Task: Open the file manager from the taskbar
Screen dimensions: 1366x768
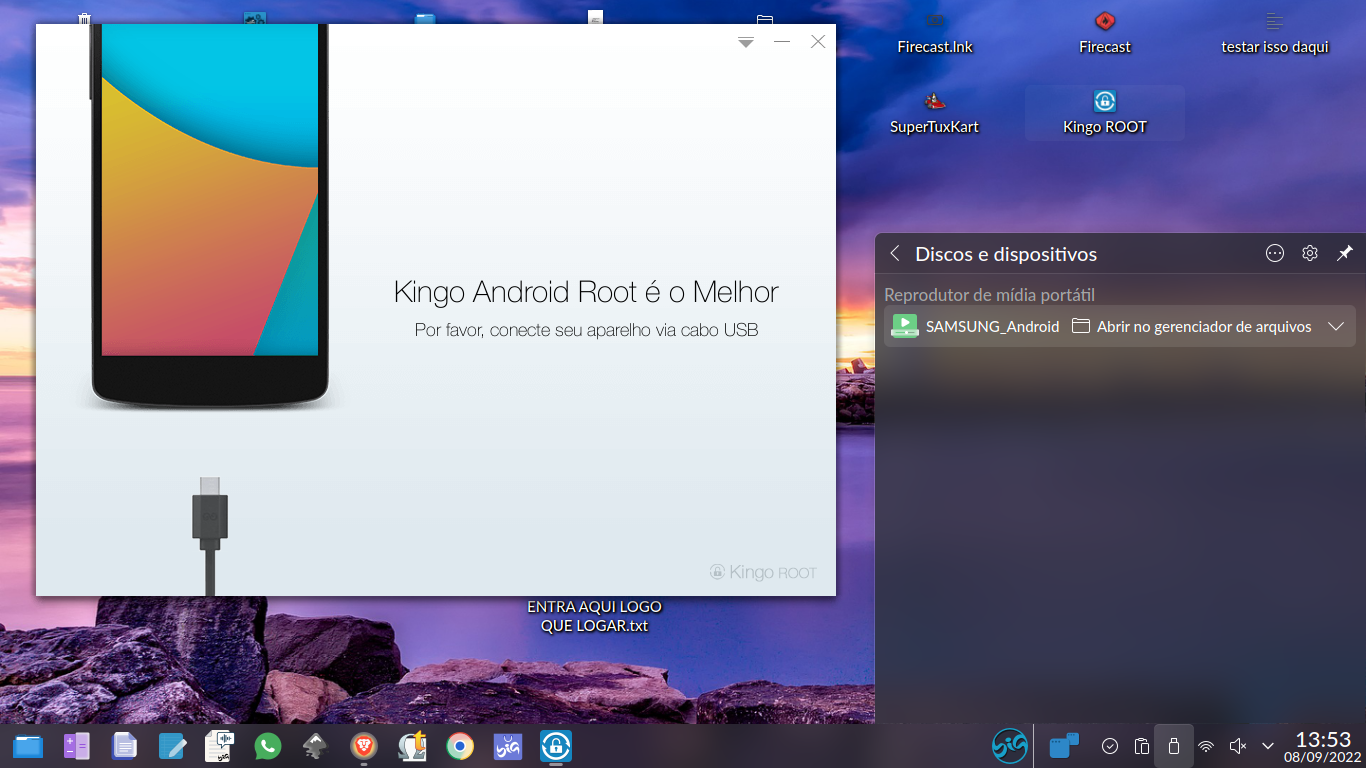Action: 28,746
